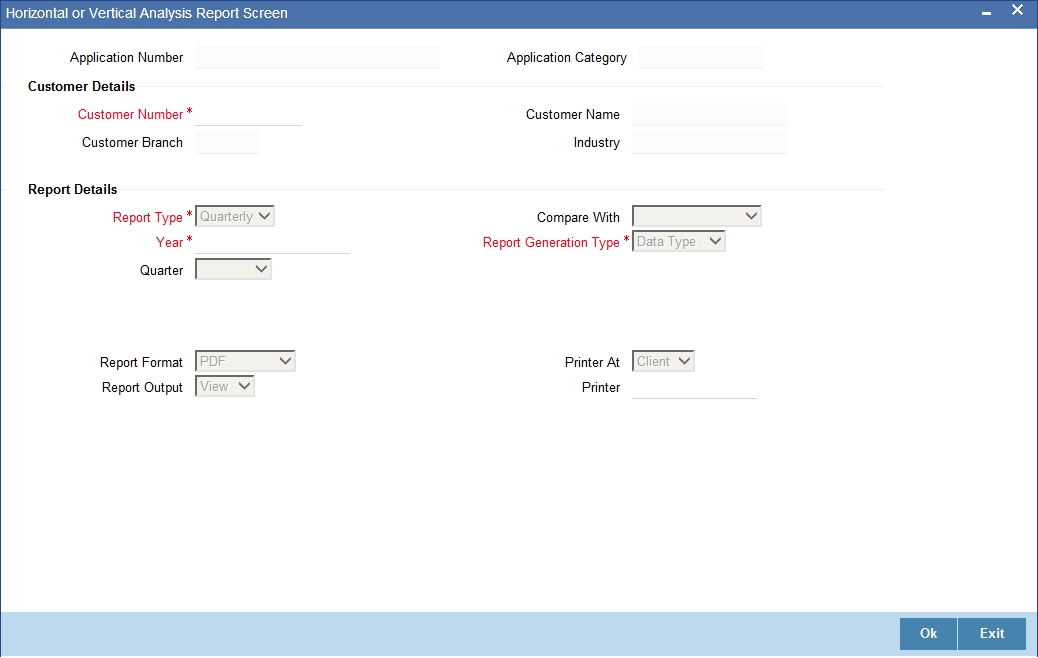This screenshot has width=1038, height=658.
Task: Click the Report Generation Type label
Action: pyautogui.click(x=551, y=242)
